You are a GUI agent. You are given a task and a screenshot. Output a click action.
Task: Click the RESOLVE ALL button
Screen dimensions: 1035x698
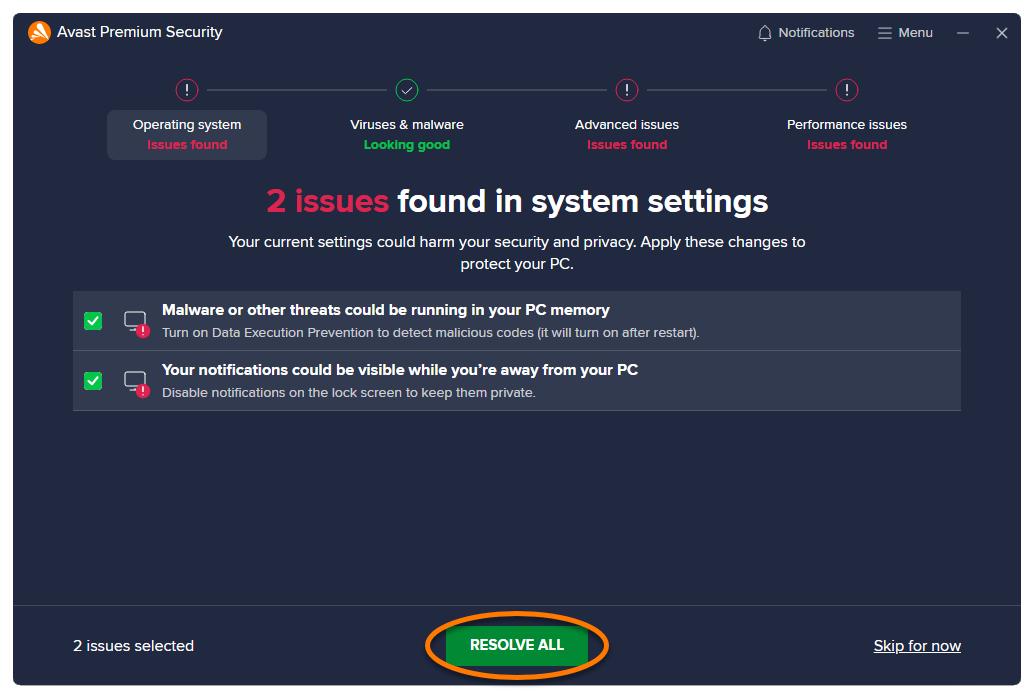click(517, 645)
